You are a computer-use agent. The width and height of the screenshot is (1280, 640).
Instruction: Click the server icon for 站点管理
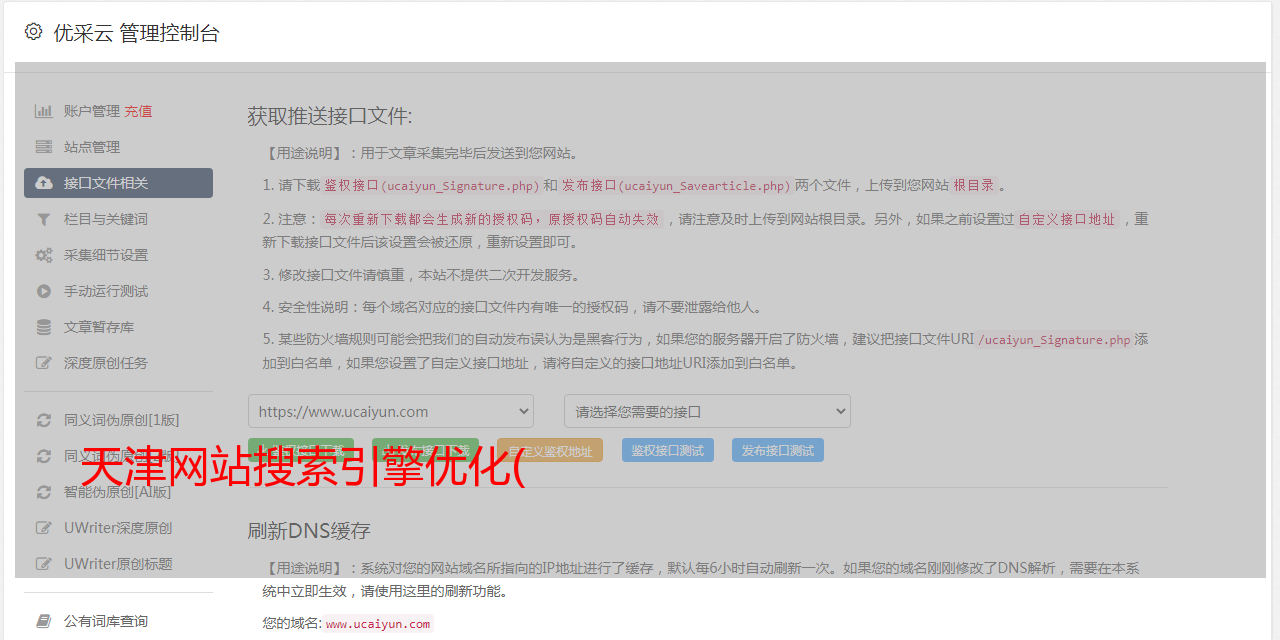click(x=44, y=147)
